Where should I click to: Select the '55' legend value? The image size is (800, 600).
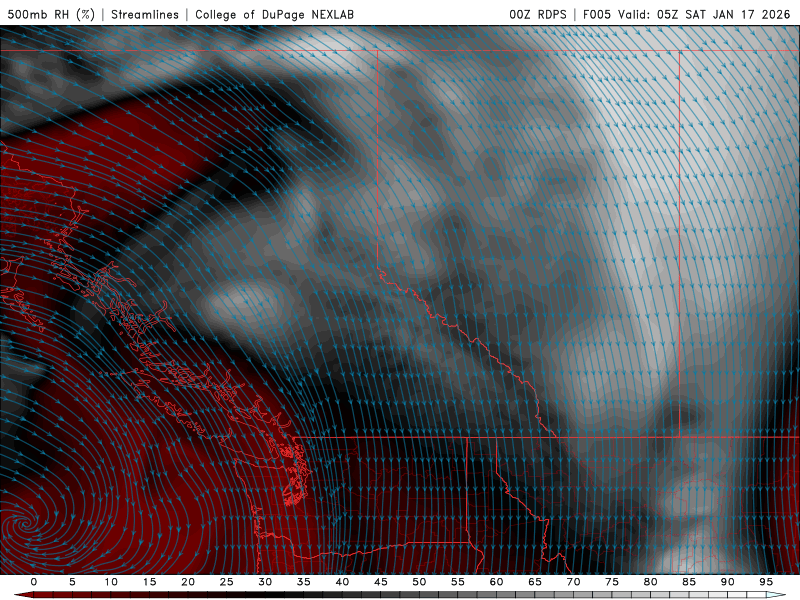click(457, 582)
